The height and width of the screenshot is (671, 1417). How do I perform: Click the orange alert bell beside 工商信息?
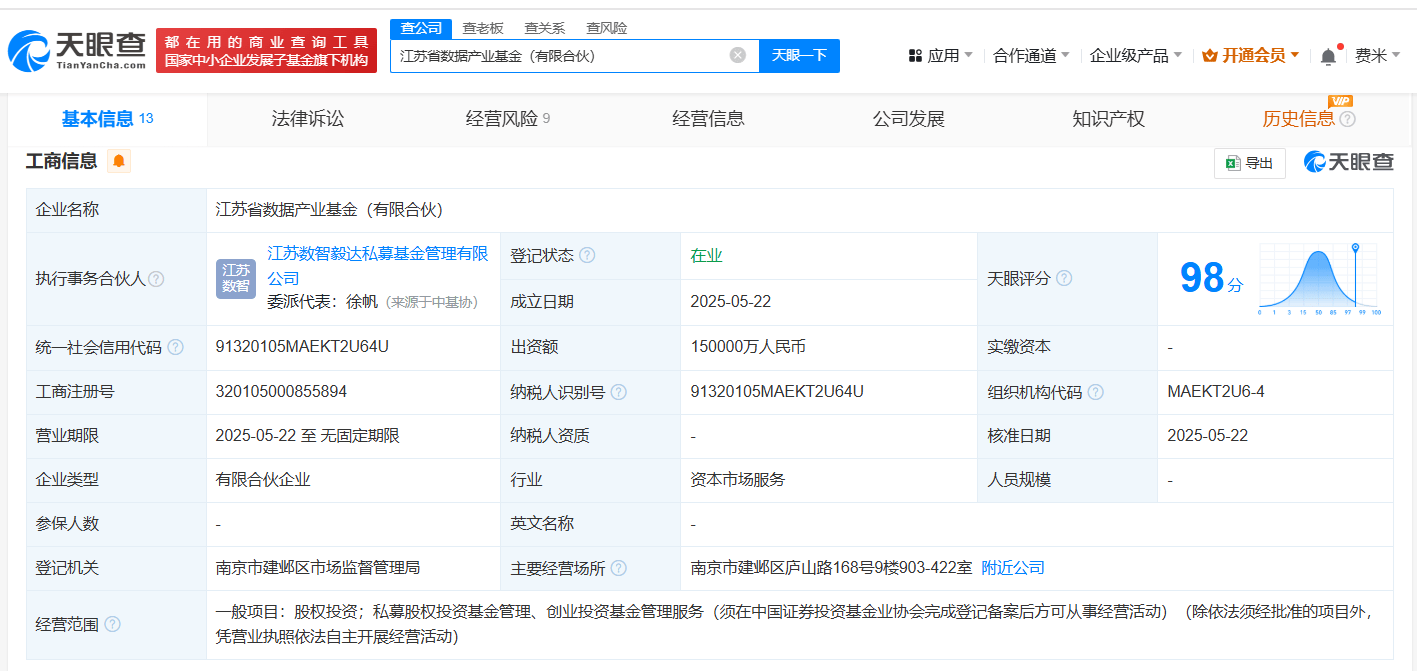[119, 161]
